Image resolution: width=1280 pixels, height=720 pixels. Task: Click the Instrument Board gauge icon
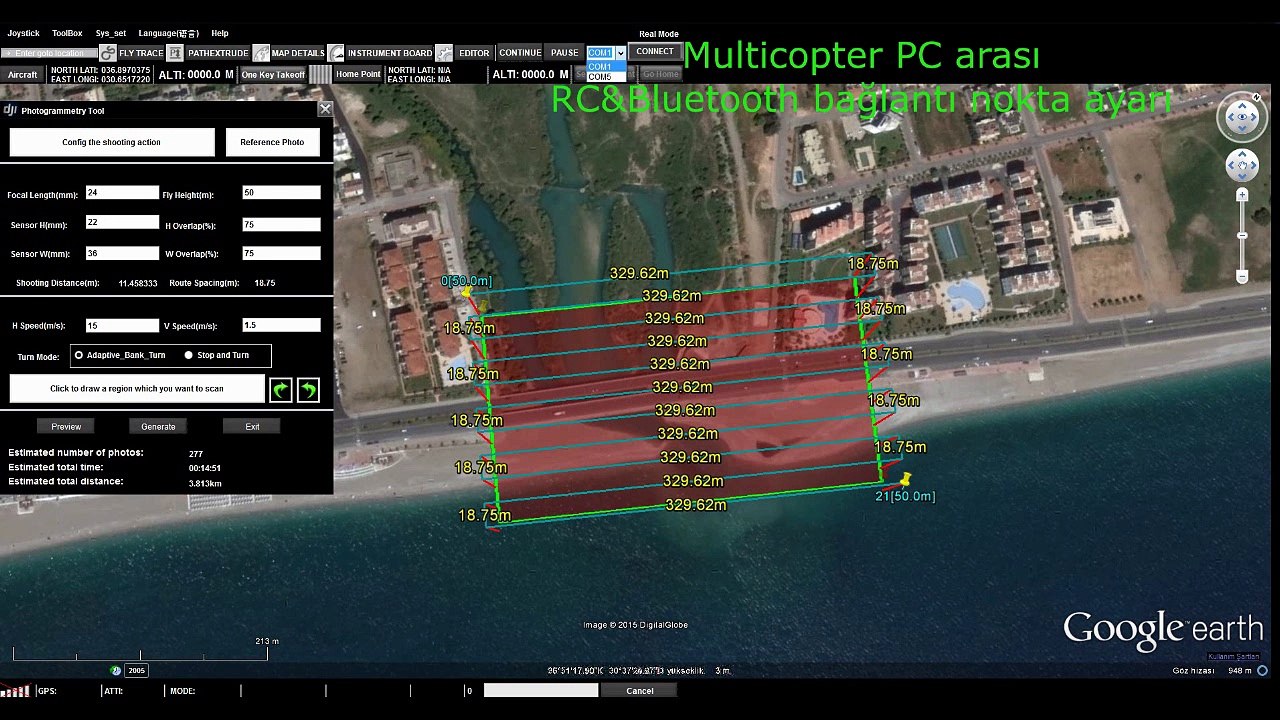[x=336, y=52]
